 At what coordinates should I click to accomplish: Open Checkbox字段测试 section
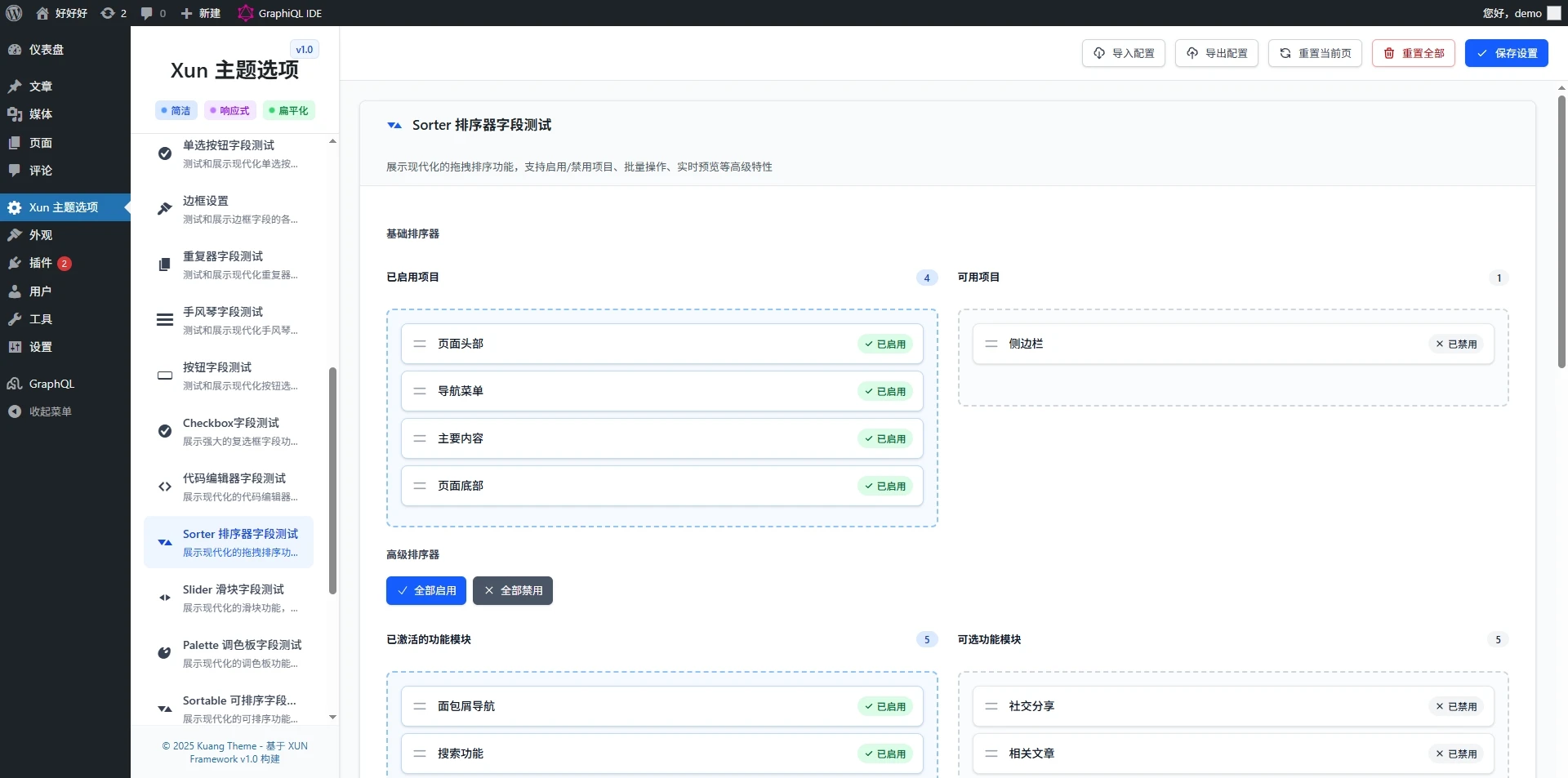(x=229, y=431)
